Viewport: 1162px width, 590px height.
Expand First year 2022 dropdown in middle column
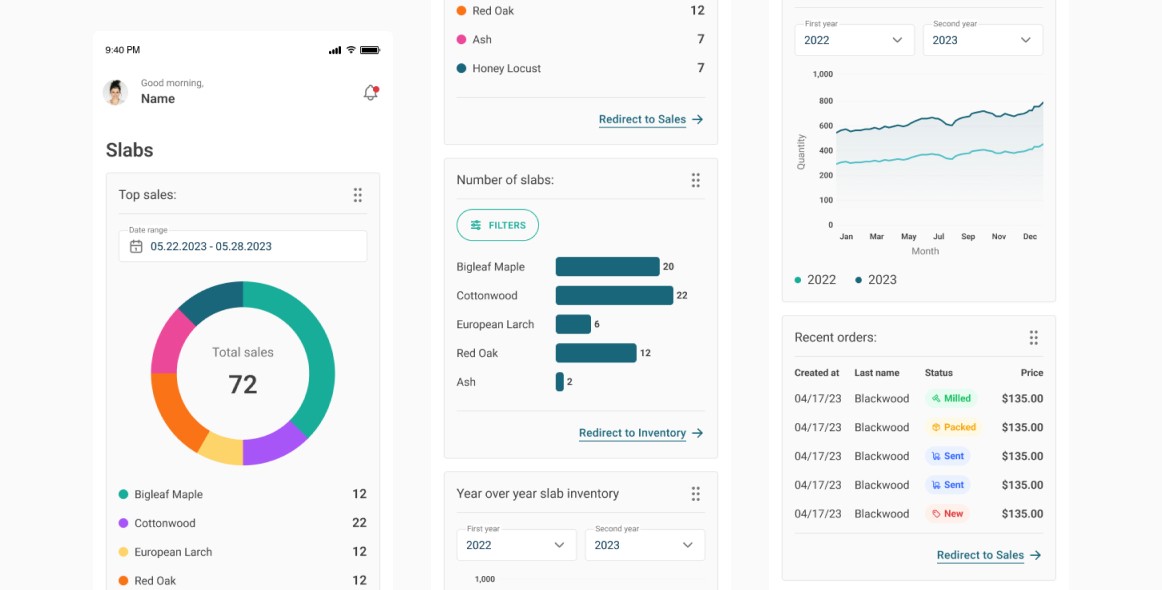517,545
